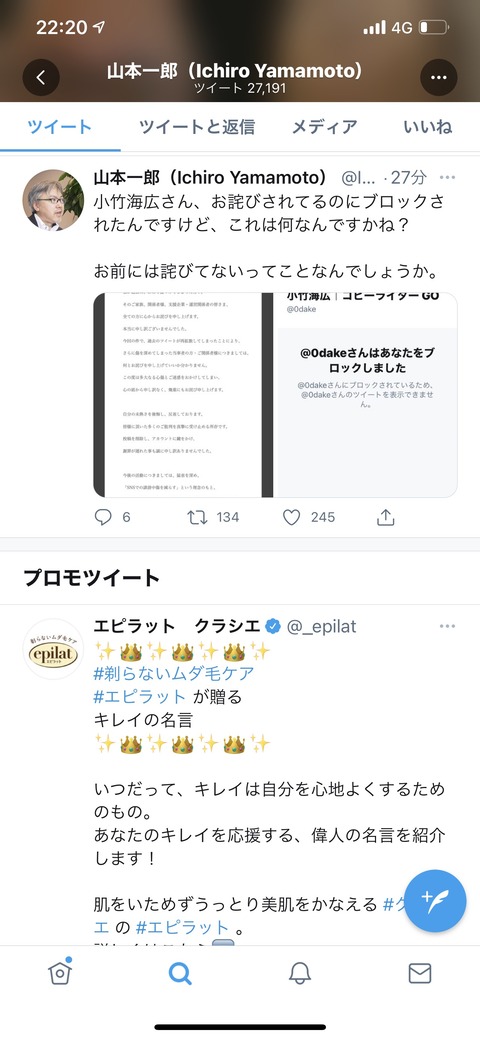Open the Search tab magnifier icon

coord(180,973)
